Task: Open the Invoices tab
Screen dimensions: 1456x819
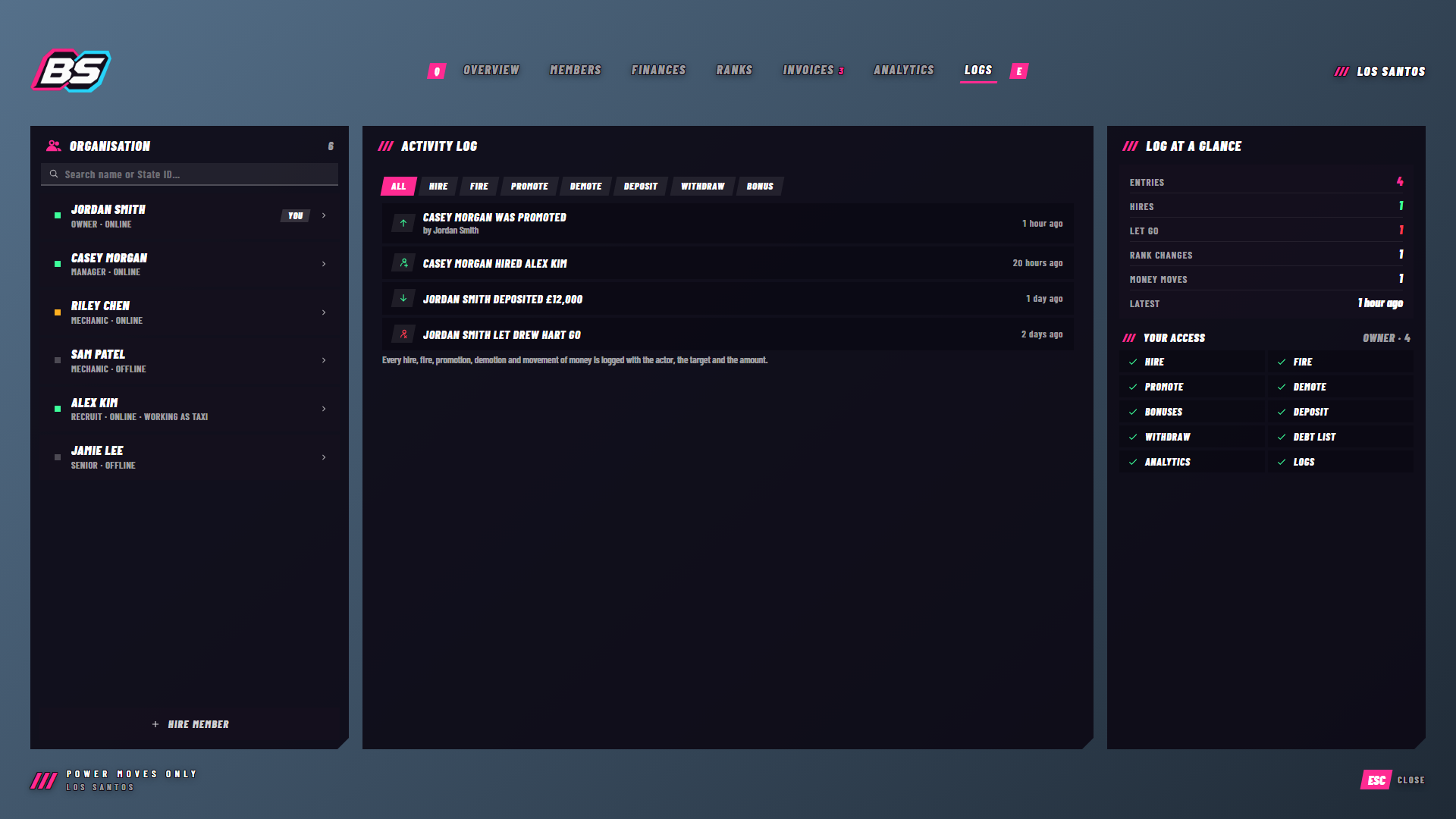Action: click(813, 71)
